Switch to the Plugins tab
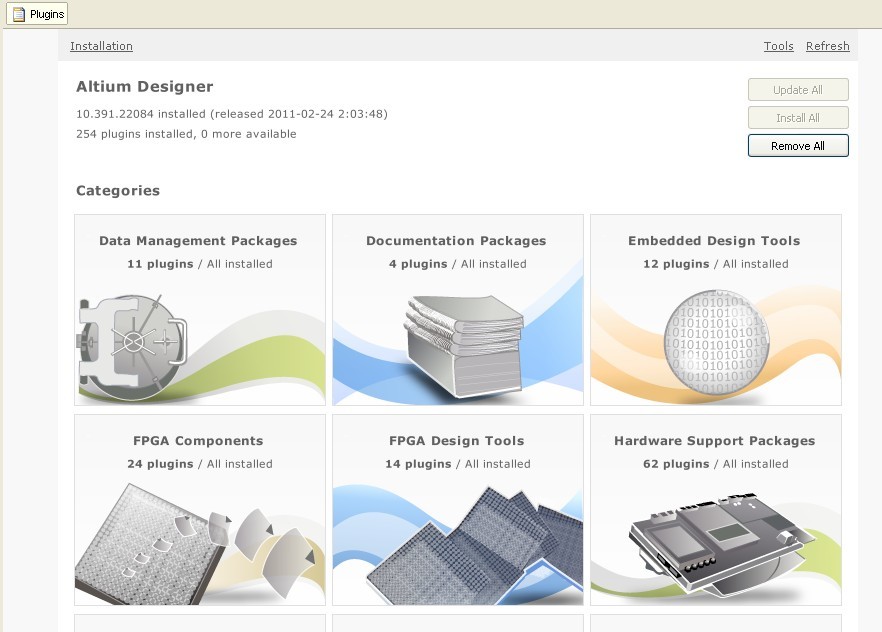This screenshot has width=882, height=632. pos(37,14)
